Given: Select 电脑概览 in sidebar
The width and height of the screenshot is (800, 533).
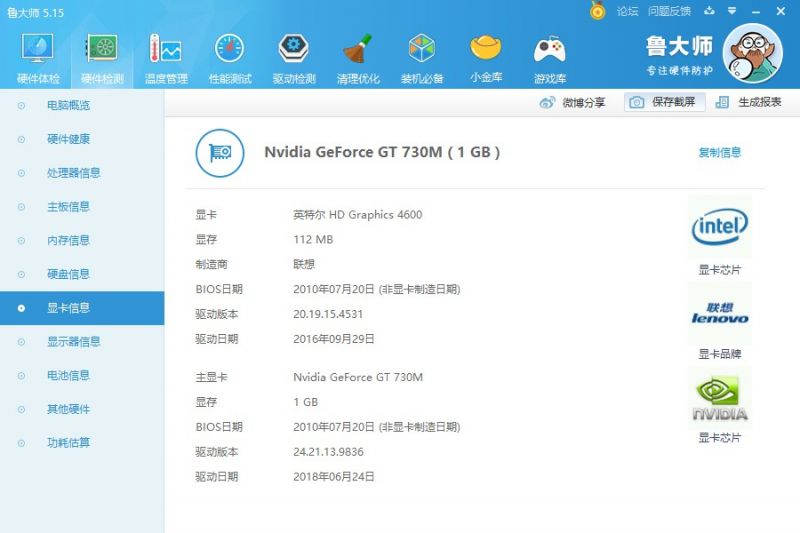Looking at the screenshot, I should (82, 106).
